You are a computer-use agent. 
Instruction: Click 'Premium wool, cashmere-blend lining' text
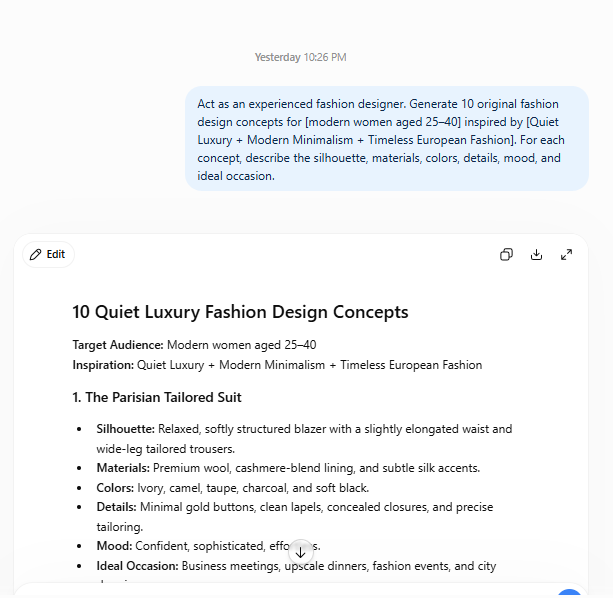pos(254,468)
